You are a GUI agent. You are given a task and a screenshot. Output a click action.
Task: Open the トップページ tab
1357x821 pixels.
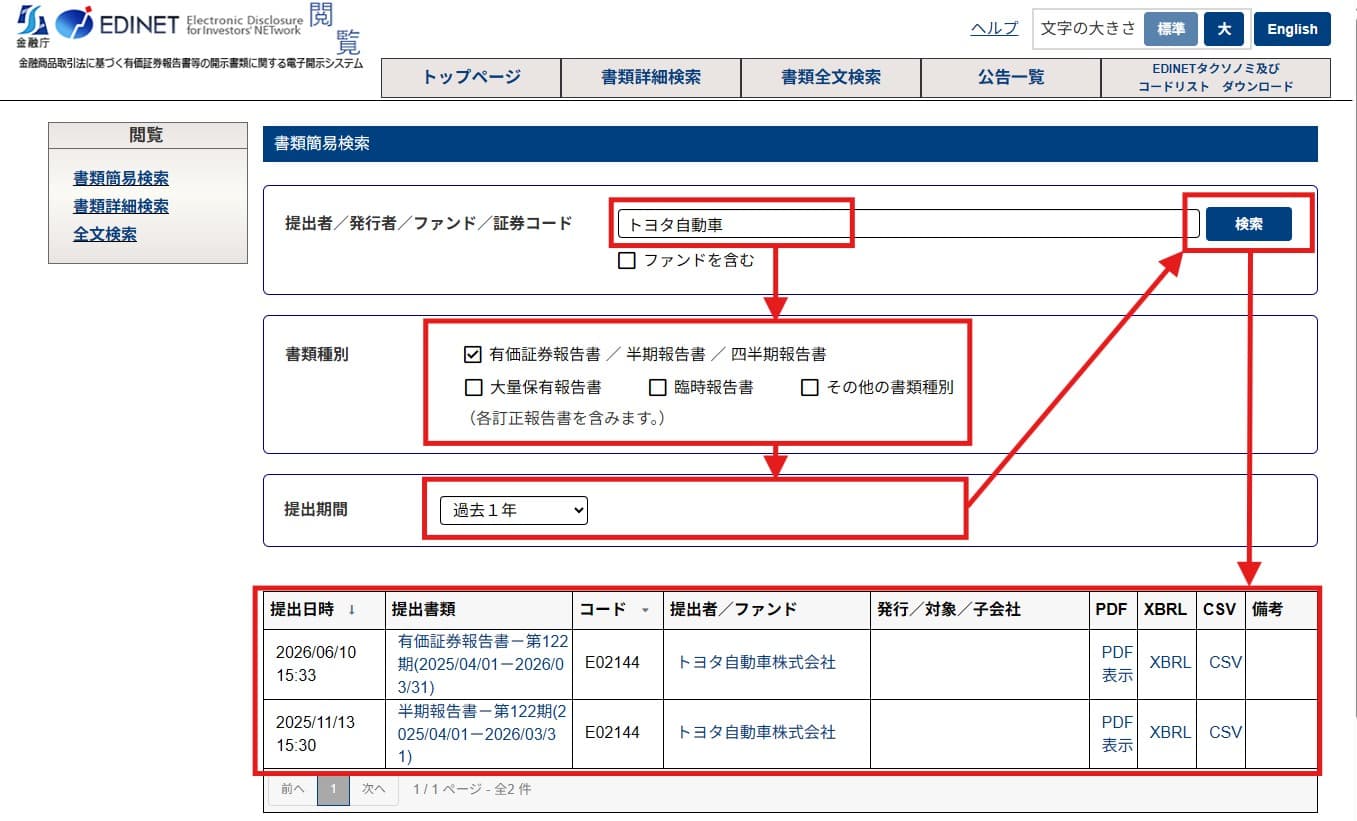pos(471,78)
